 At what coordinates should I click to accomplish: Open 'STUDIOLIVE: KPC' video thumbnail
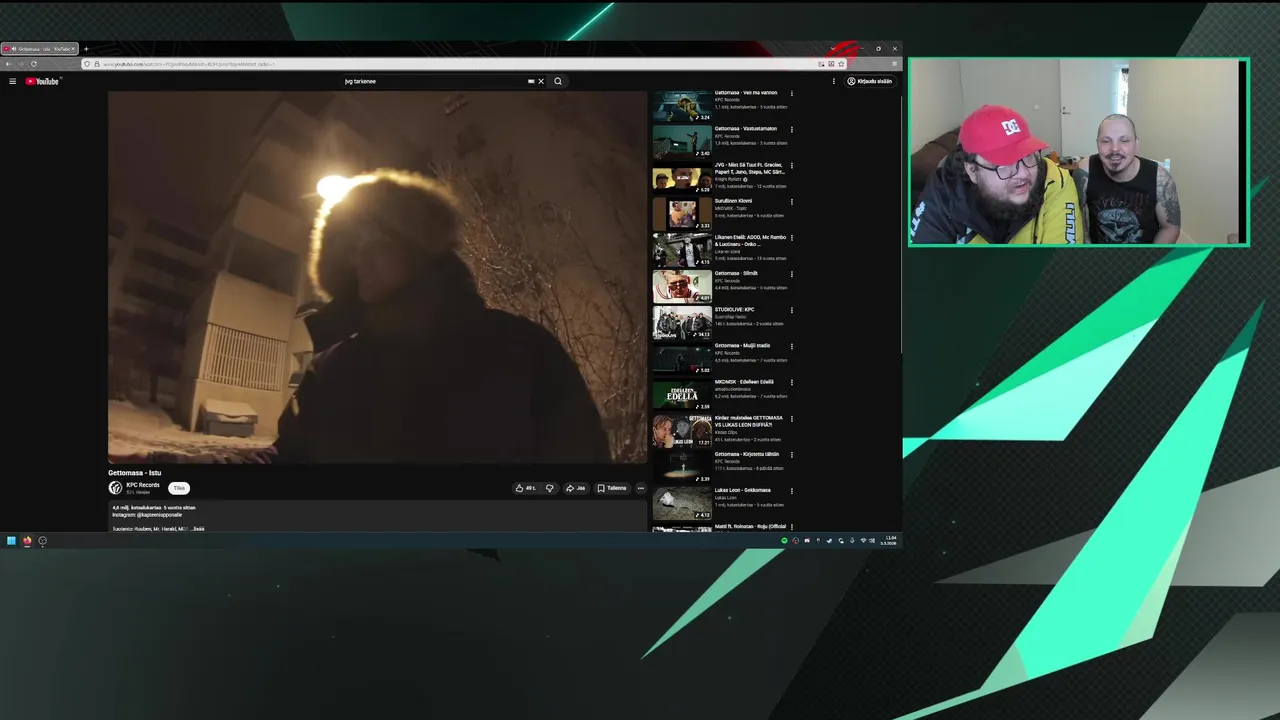pos(682,323)
